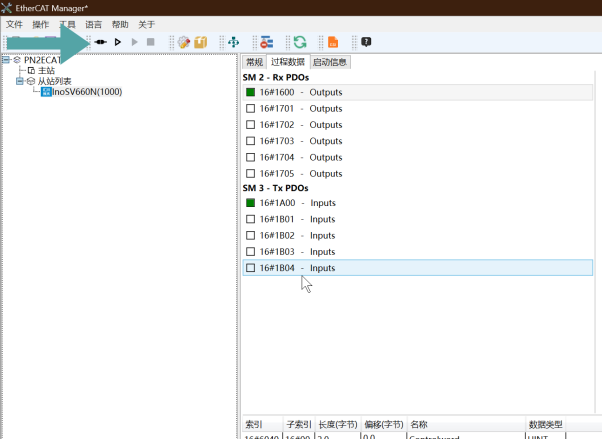This screenshot has height=439, width=602.
Task: Switch to the 启动信息 tab
Action: pyautogui.click(x=330, y=62)
